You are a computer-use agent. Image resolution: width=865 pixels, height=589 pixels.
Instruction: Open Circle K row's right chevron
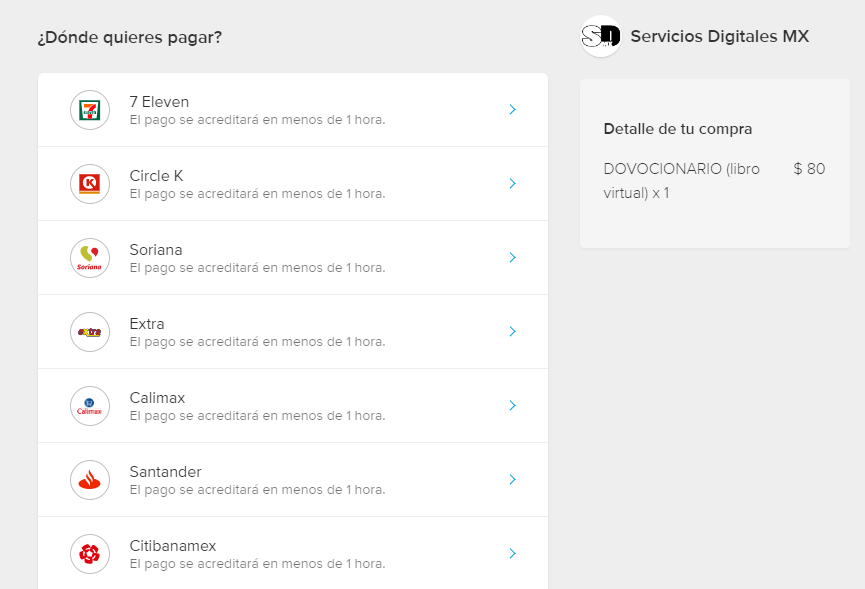coord(512,184)
